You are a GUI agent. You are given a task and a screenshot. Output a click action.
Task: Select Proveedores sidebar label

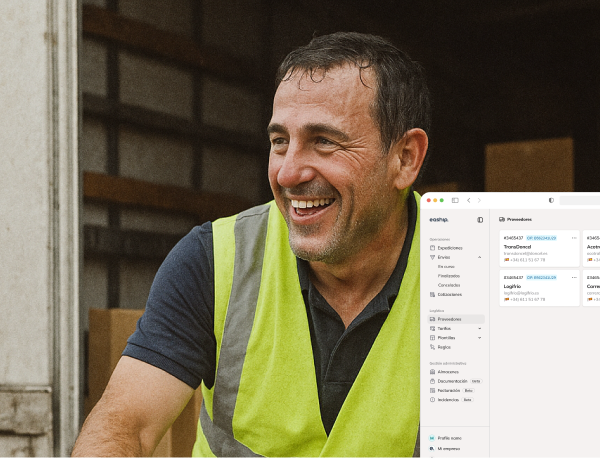449,319
